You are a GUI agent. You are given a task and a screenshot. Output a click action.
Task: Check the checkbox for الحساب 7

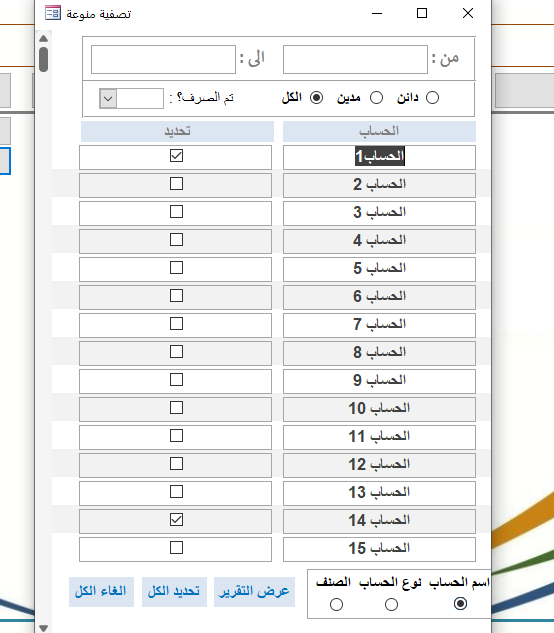[176, 324]
